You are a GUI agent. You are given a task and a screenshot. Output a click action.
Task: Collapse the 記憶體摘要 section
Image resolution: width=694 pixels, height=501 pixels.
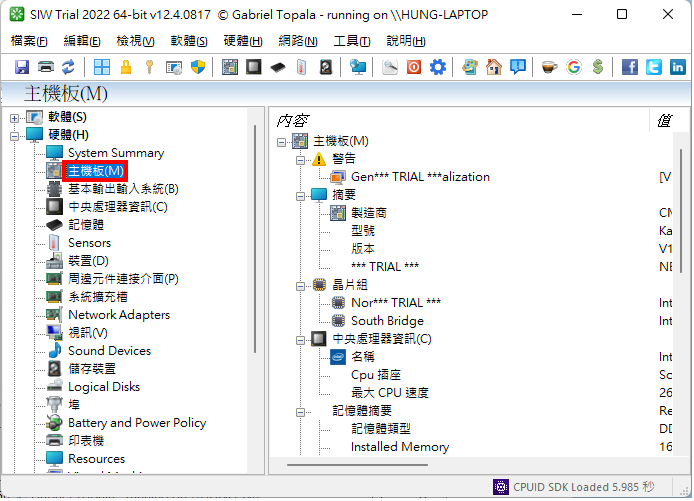click(300, 412)
